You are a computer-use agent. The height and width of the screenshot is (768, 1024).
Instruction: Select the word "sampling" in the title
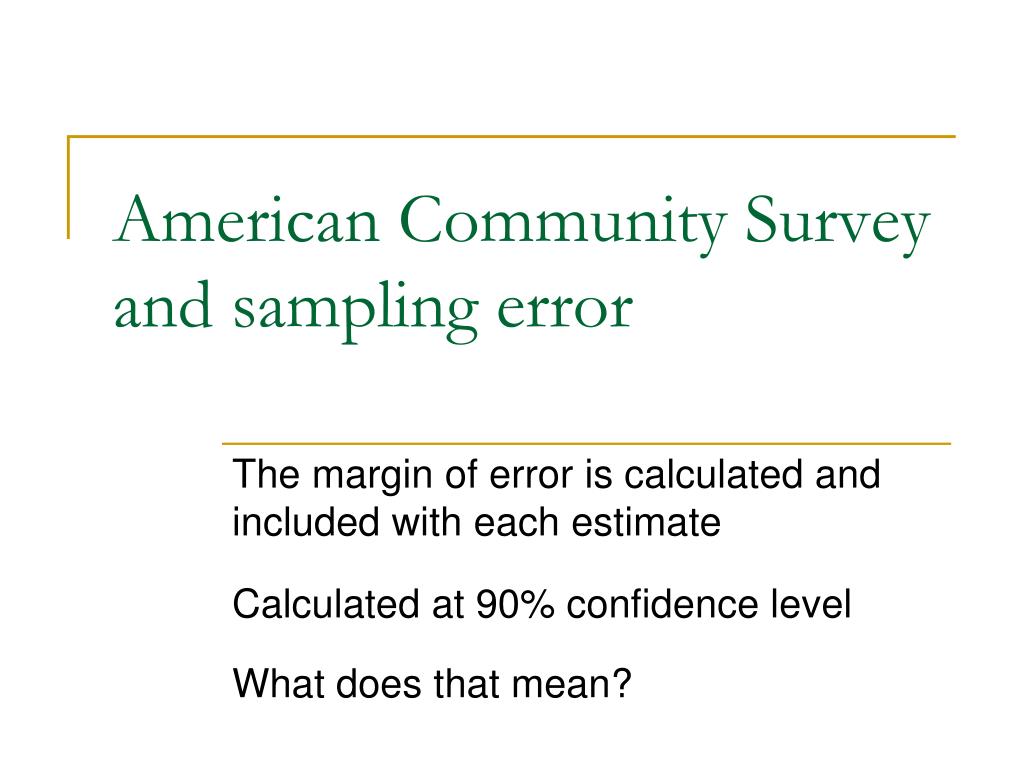[x=355, y=312]
